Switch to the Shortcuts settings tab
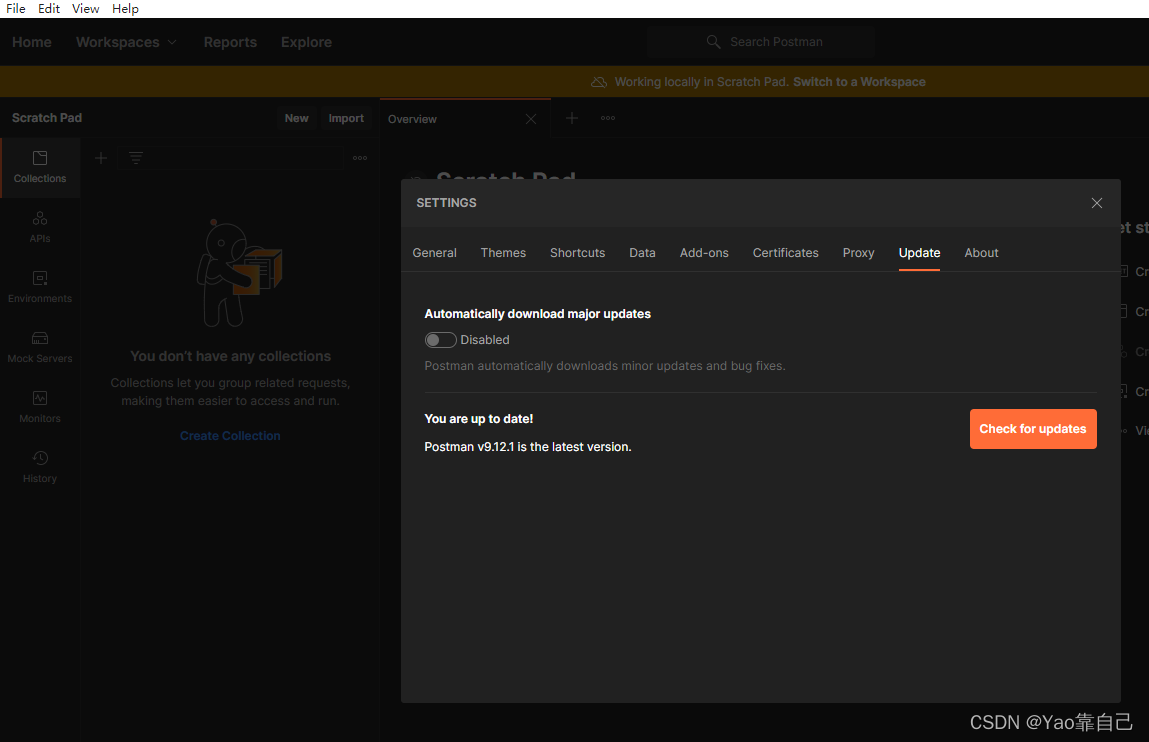The width and height of the screenshot is (1149, 742). [577, 253]
